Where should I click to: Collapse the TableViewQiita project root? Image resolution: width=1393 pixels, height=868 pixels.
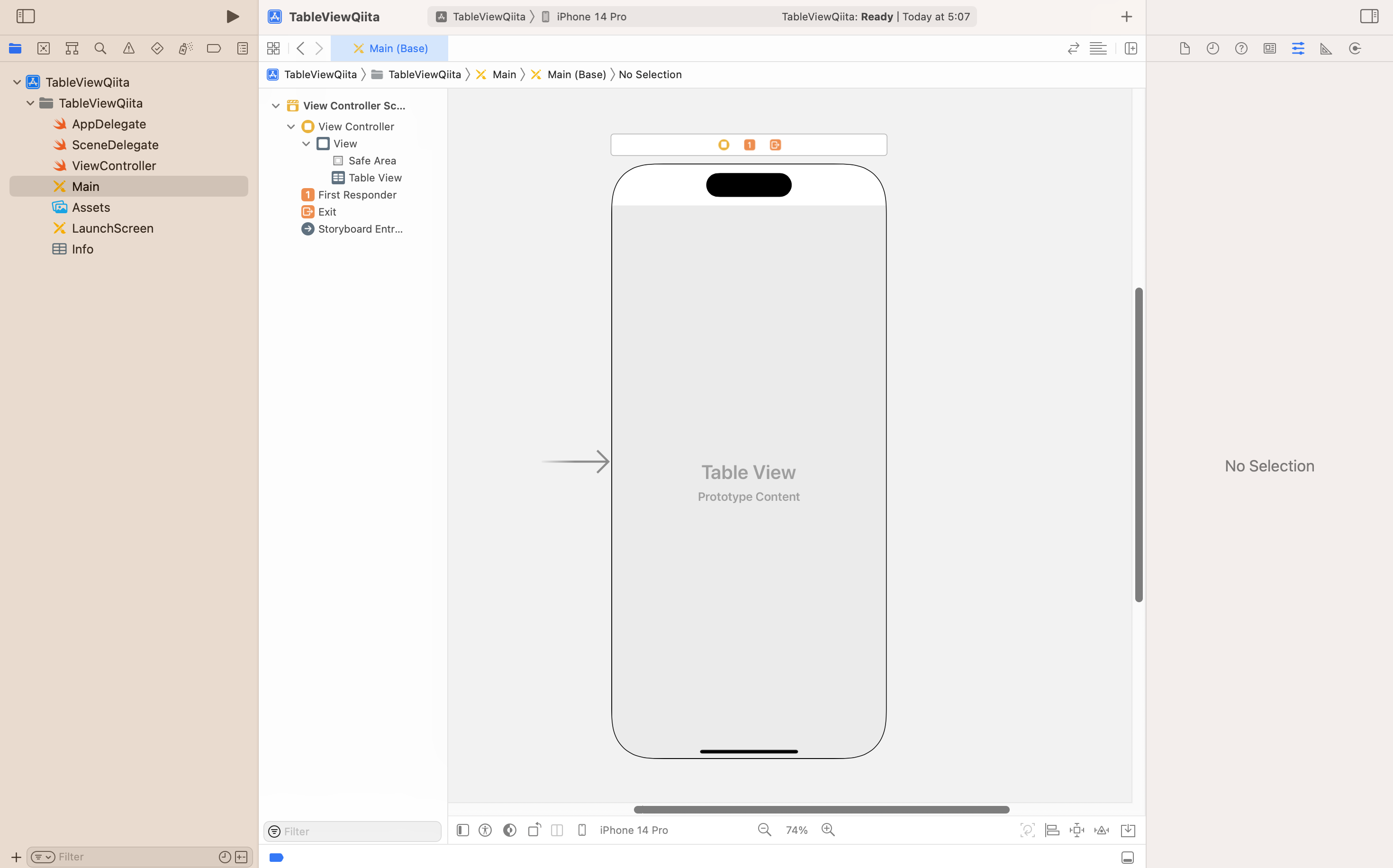[17, 82]
